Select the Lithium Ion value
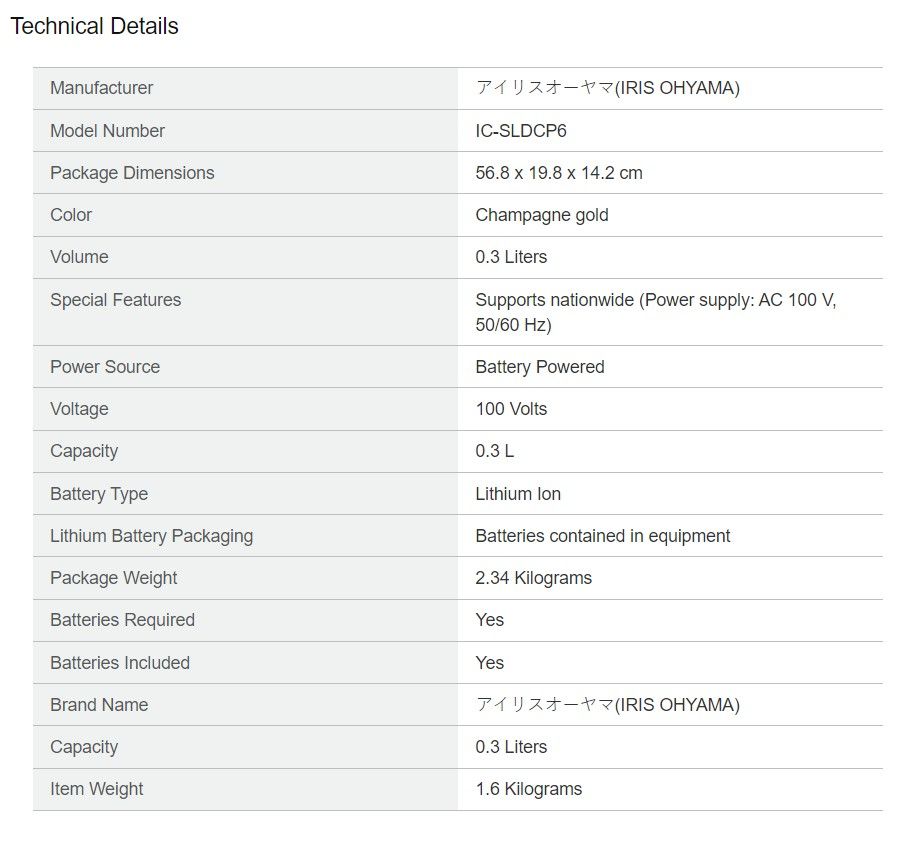 click(518, 494)
